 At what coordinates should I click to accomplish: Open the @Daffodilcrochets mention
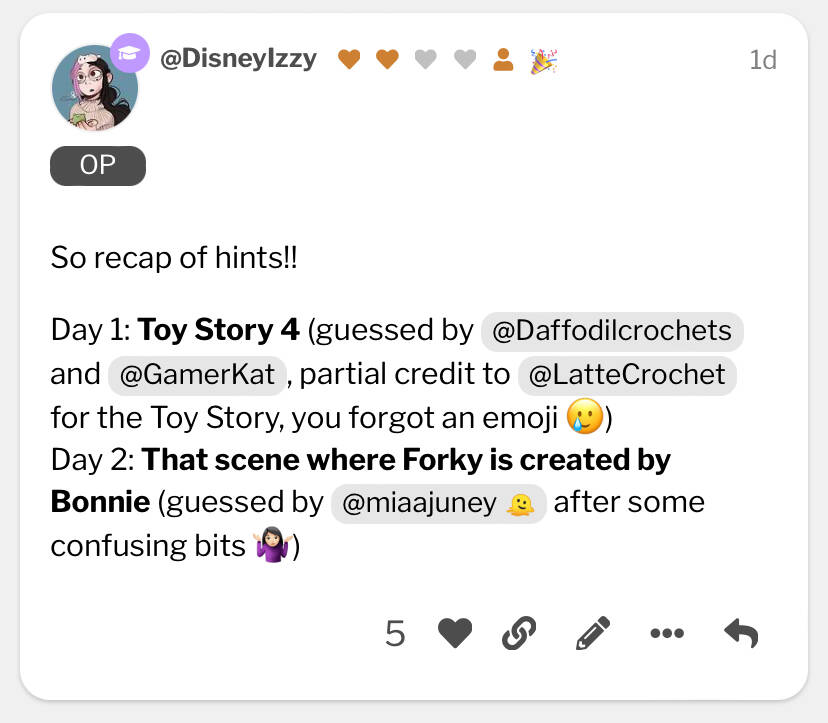pyautogui.click(x=613, y=330)
